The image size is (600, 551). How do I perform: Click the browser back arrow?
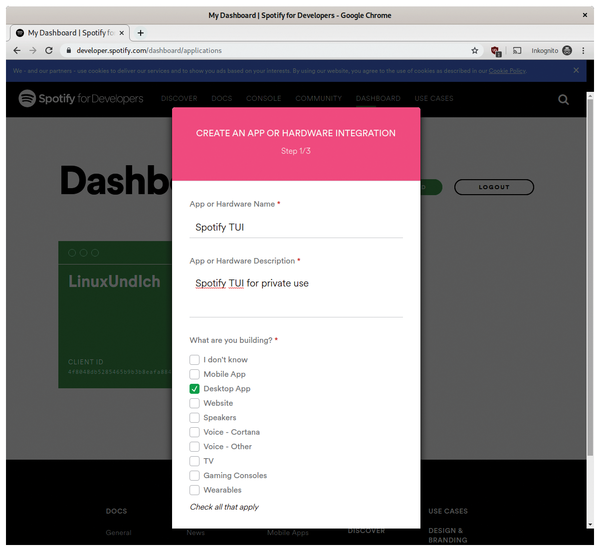point(16,50)
